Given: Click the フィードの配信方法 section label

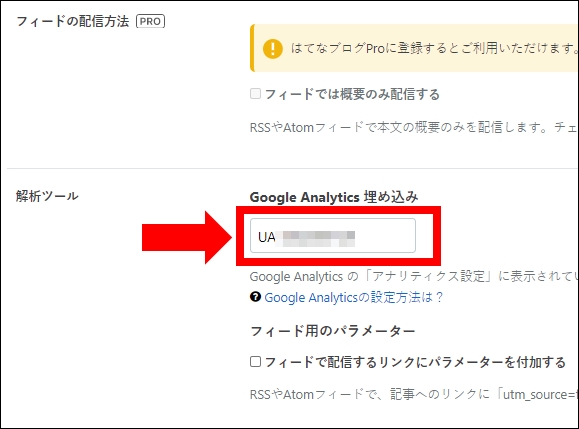Looking at the screenshot, I should click(x=73, y=21).
